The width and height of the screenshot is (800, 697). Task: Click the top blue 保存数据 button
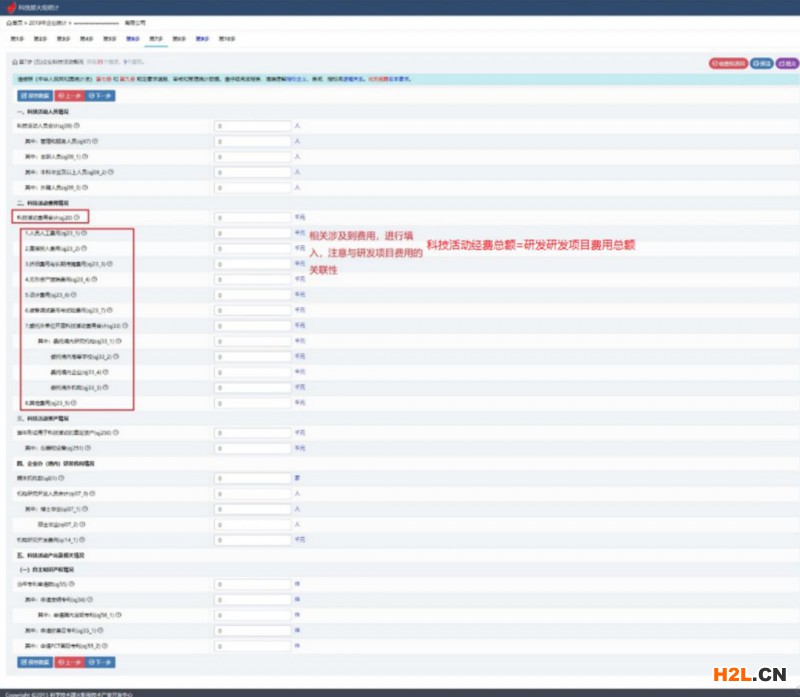[x=34, y=96]
